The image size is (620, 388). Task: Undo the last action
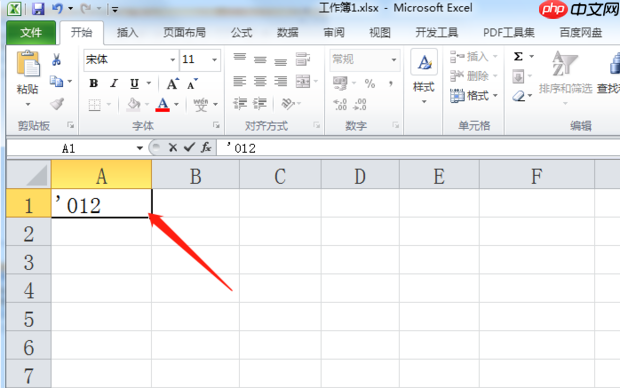coord(58,8)
